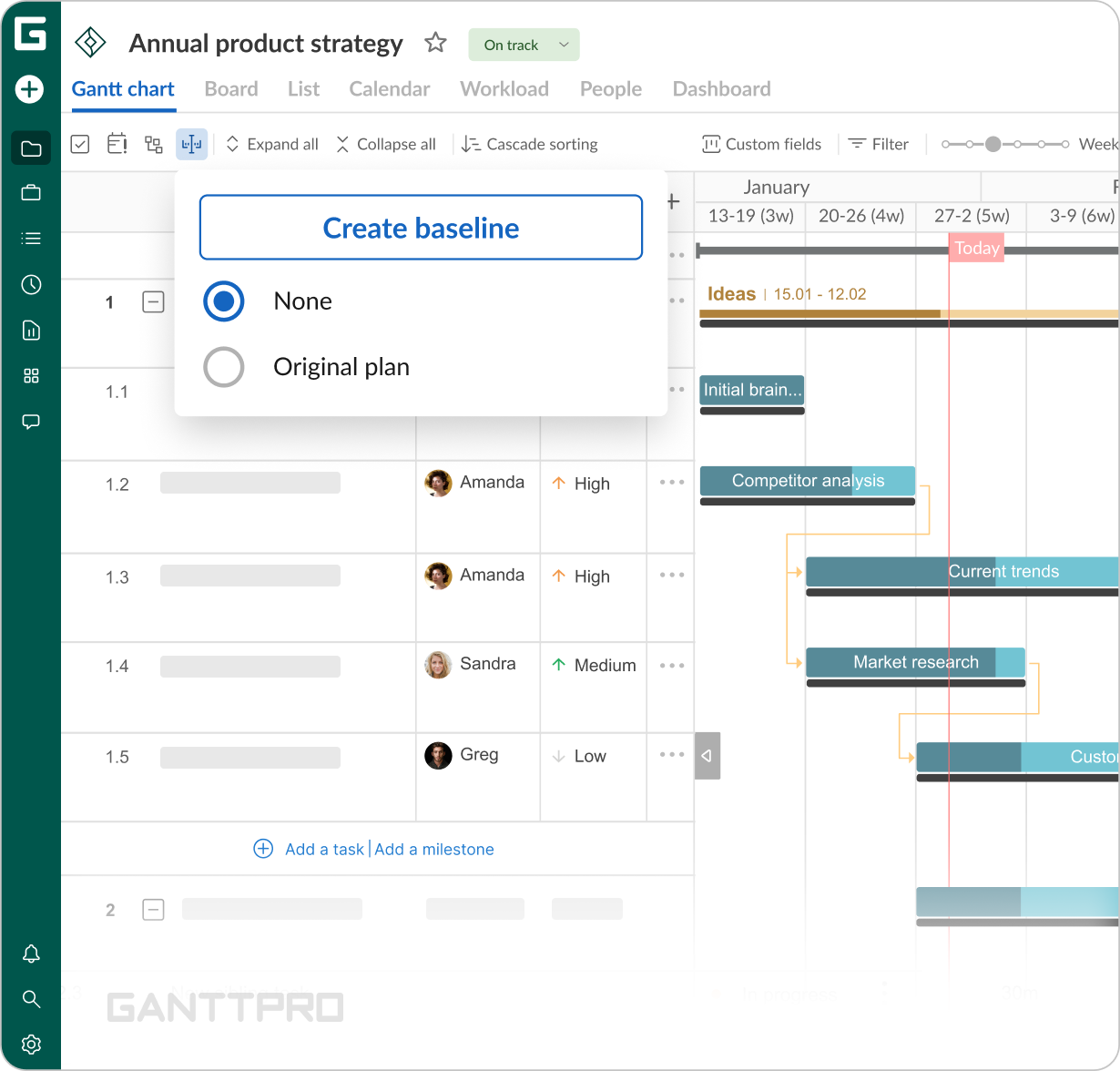Screen dimensions: 1120x1071
Task: Open the search magnifier icon
Action: (x=31, y=999)
